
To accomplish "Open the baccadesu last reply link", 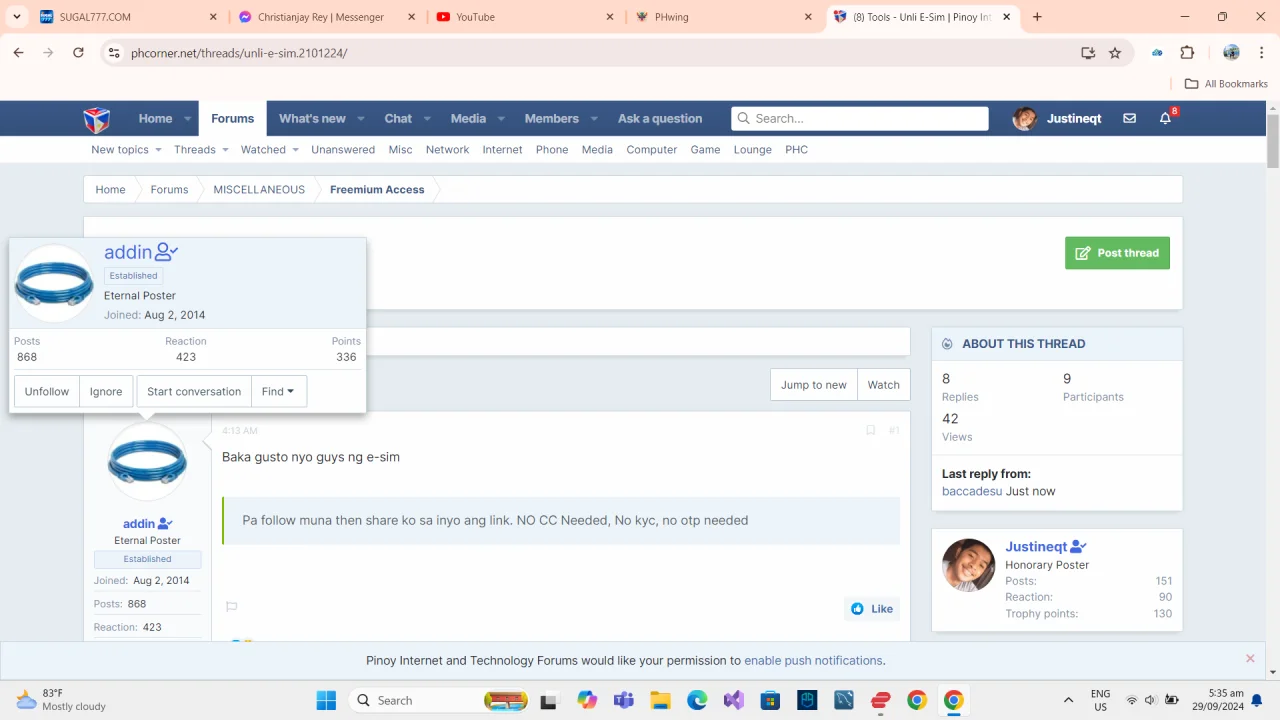I will click(x=972, y=491).
